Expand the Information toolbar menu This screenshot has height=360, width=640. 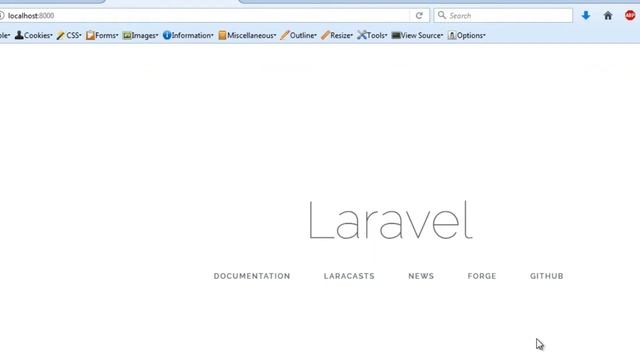tap(188, 36)
